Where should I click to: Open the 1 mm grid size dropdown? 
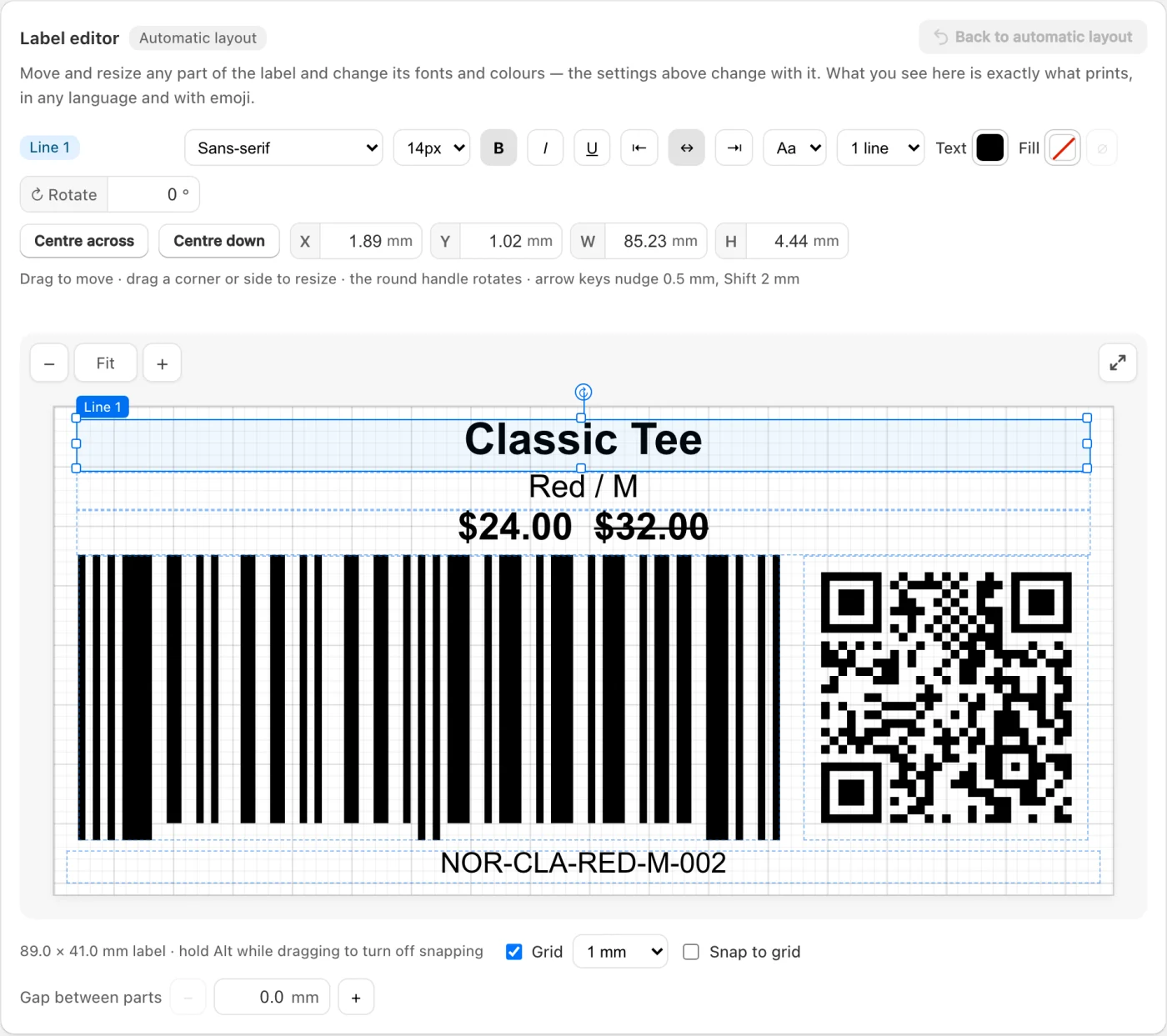(621, 952)
